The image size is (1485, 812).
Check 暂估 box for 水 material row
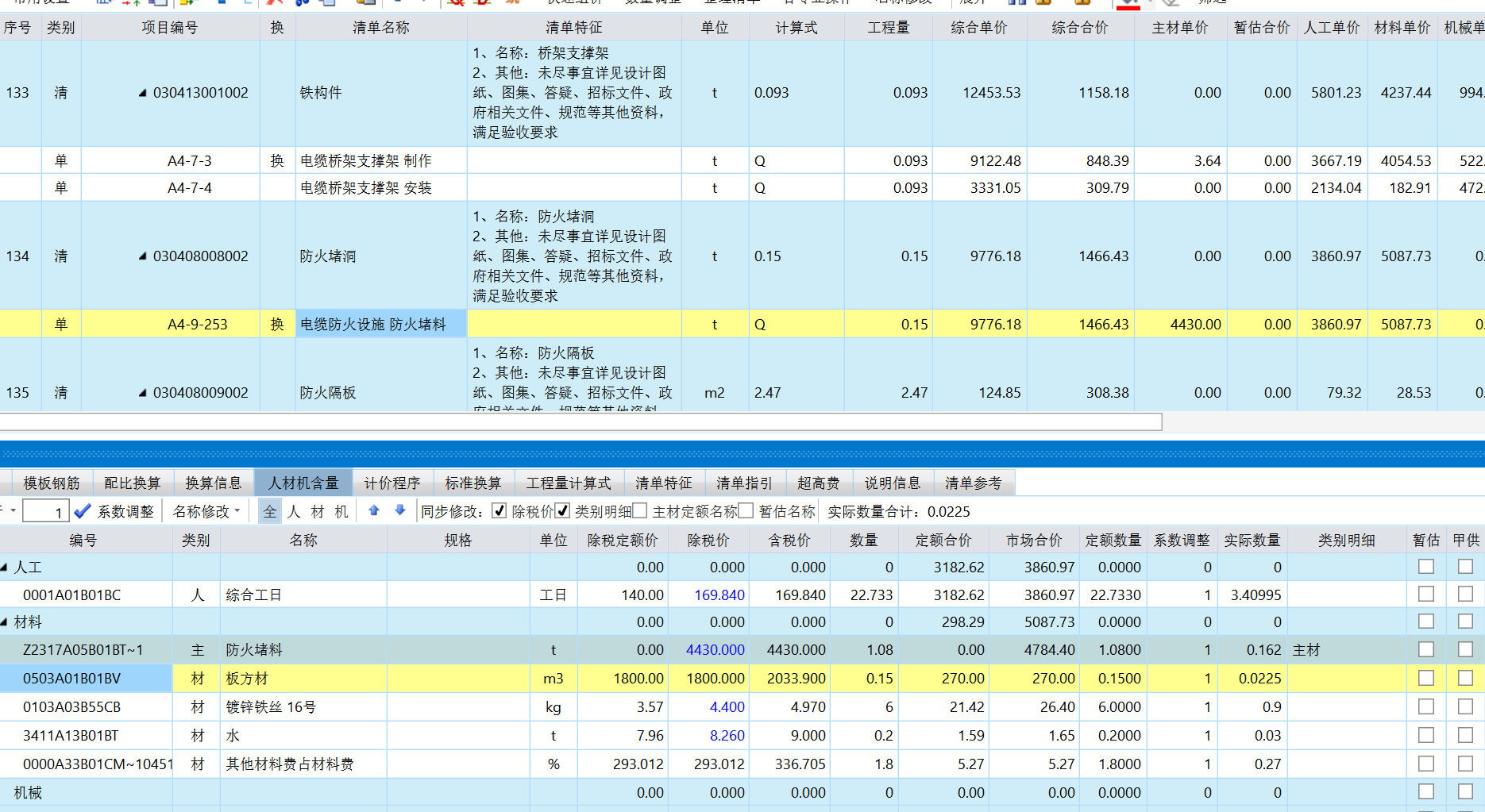(x=1426, y=735)
